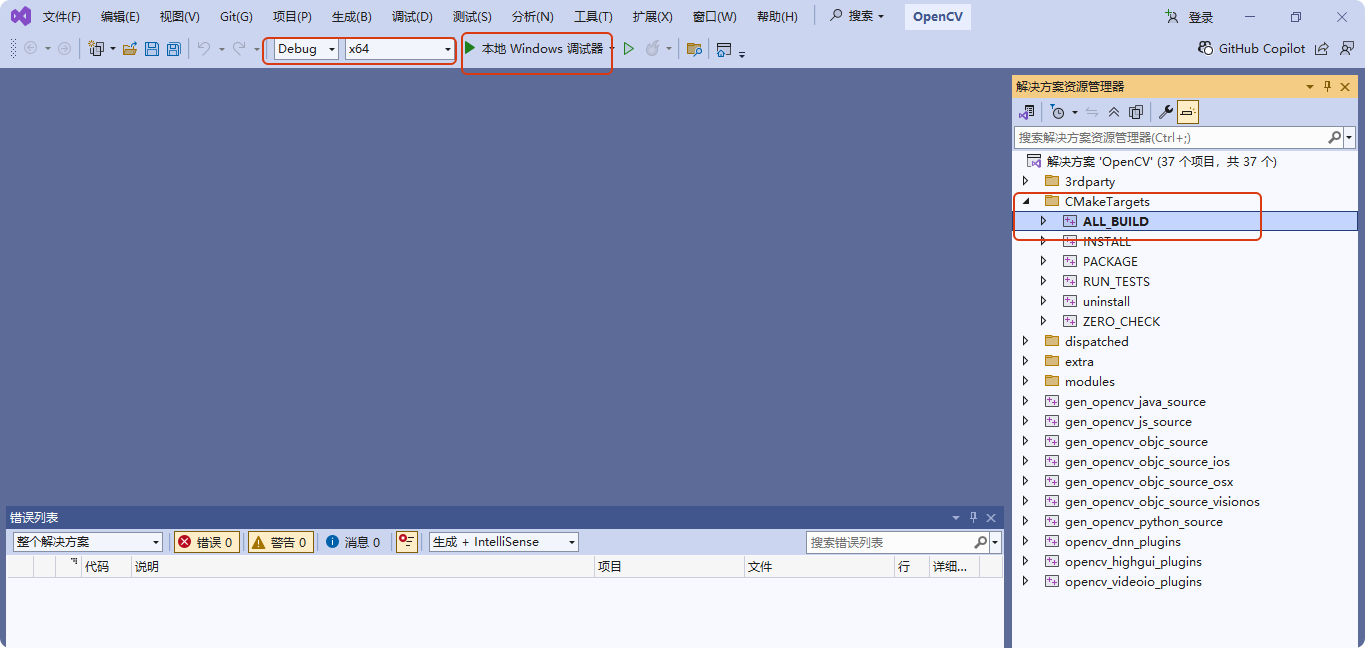Toggle the 警告 0 warnings filter
This screenshot has height=648, width=1365.
(x=281, y=542)
